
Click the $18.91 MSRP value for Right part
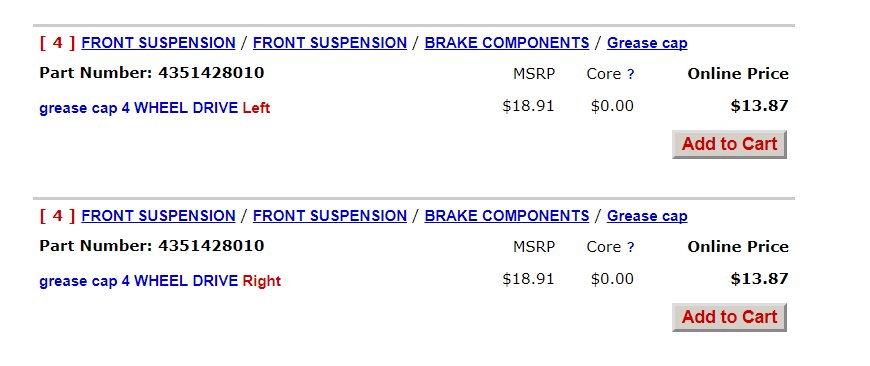click(x=528, y=279)
